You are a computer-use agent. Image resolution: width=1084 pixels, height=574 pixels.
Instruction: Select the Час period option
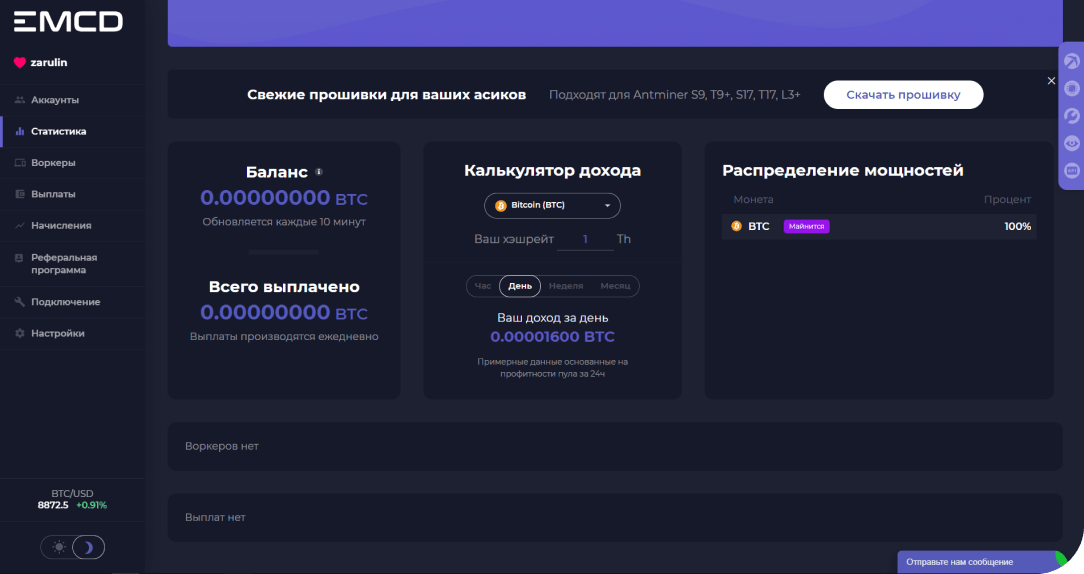pos(483,286)
